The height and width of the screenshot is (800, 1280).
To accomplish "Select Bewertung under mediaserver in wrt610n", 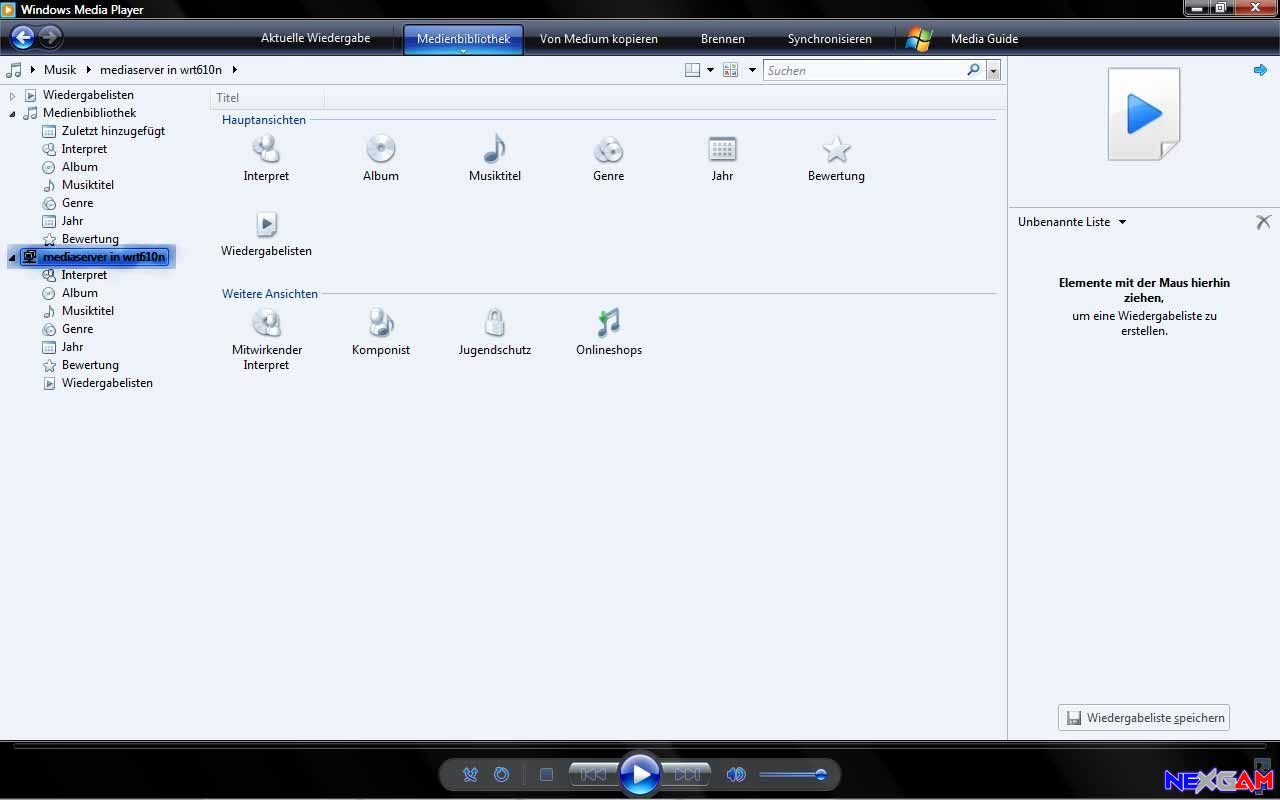I will 90,365.
